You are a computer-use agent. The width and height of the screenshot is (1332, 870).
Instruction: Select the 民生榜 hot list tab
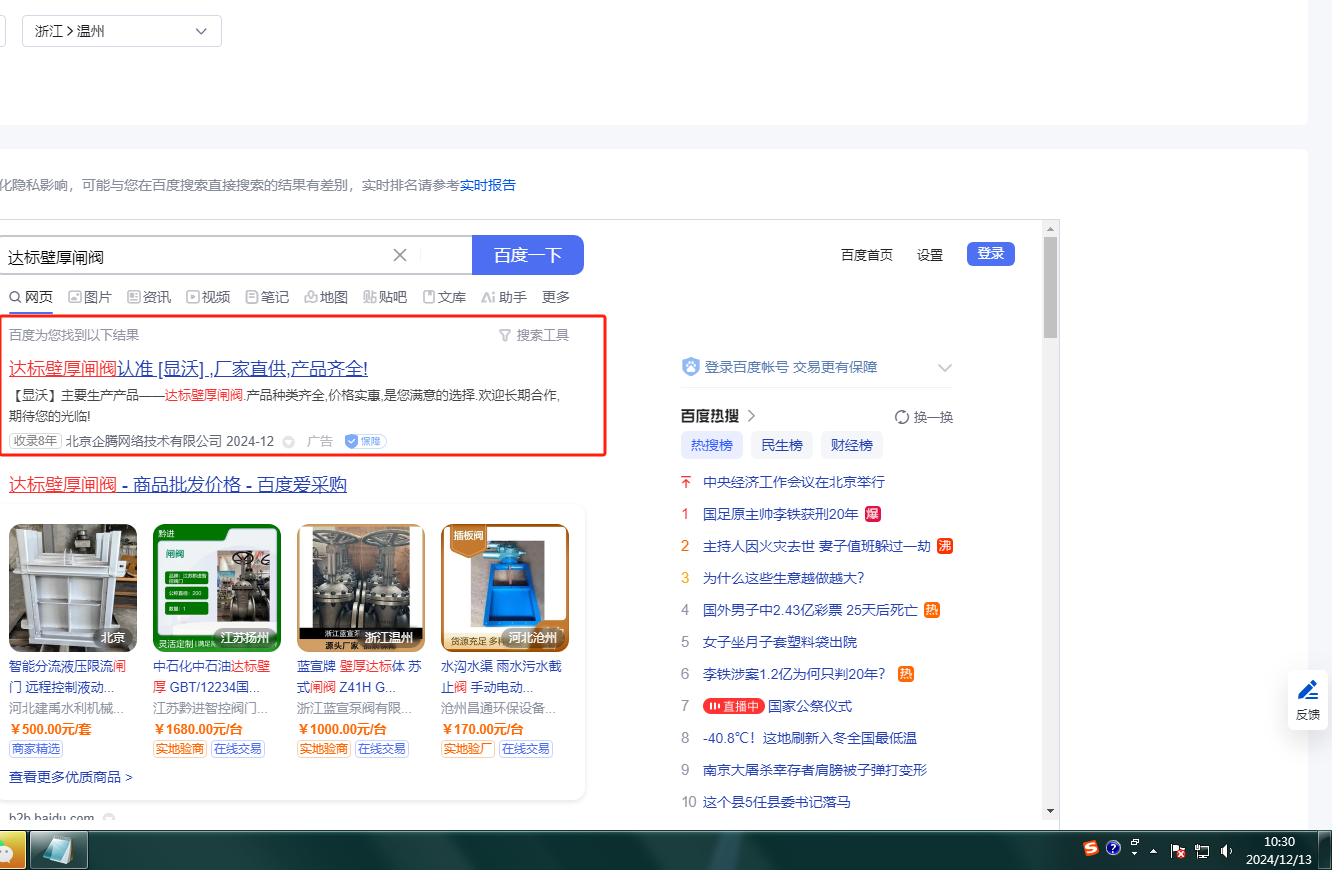tap(781, 445)
